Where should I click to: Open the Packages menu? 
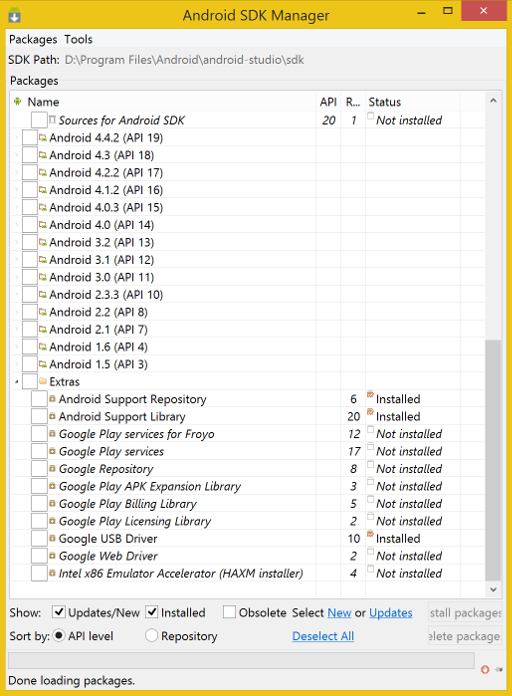tap(33, 39)
